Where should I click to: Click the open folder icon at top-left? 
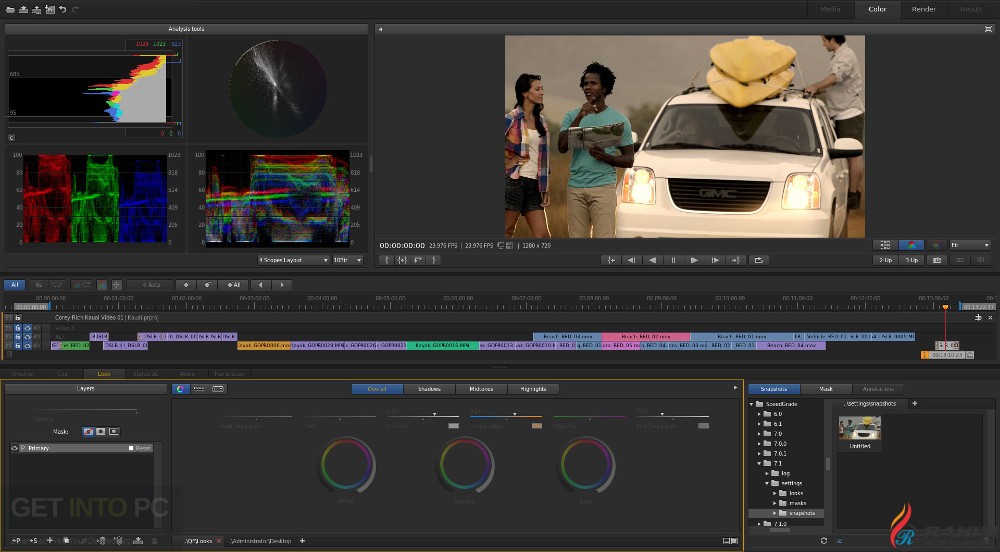click(10, 9)
